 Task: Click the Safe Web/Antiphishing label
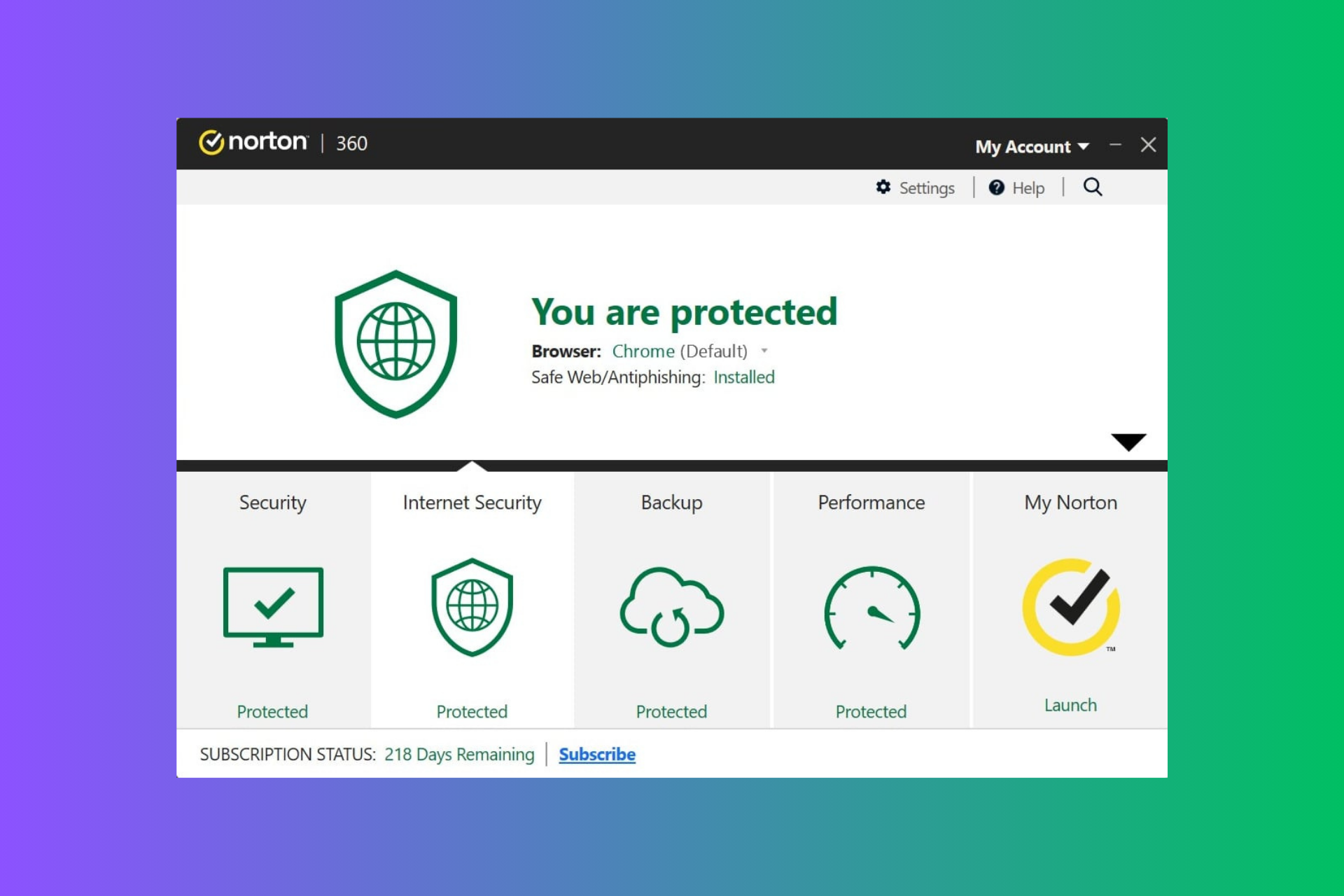click(618, 377)
